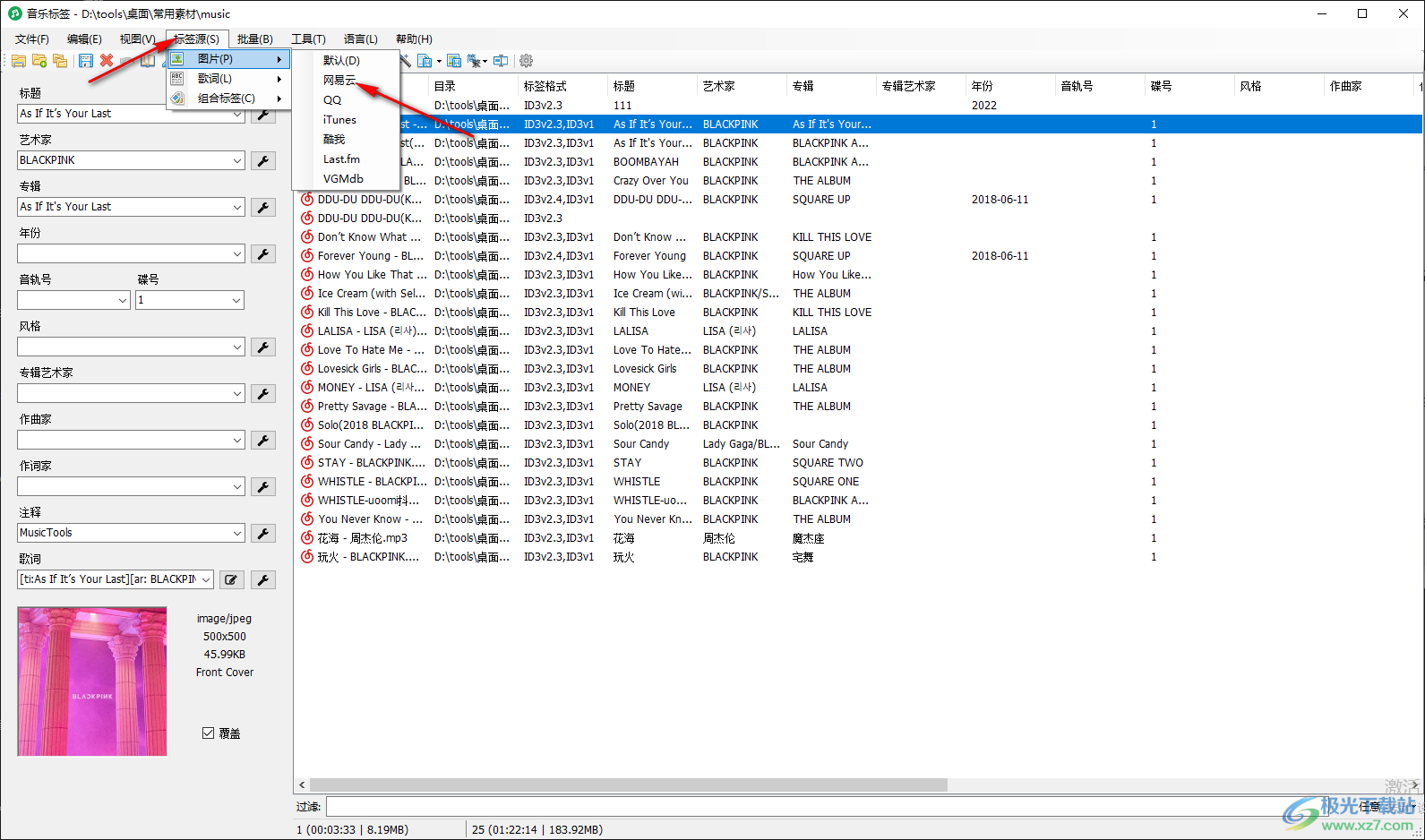The height and width of the screenshot is (840, 1425).
Task: Expand the comment MusicTools combo box
Action: click(x=237, y=533)
